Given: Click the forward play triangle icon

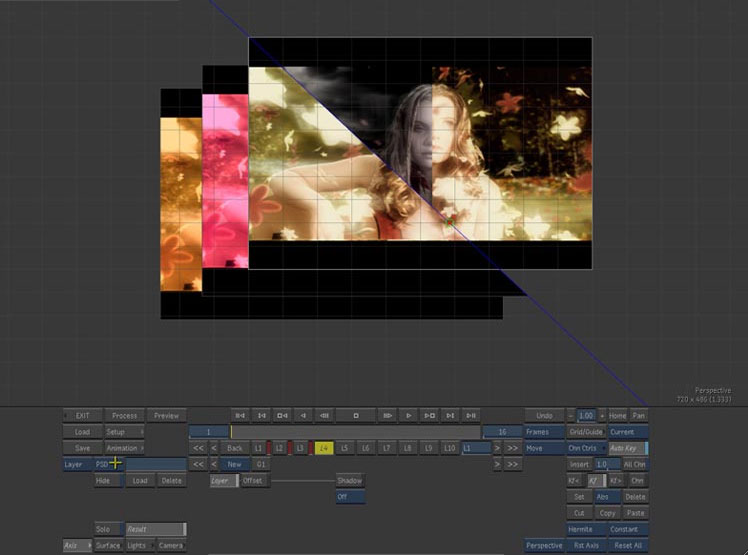Looking at the screenshot, I should point(408,416).
